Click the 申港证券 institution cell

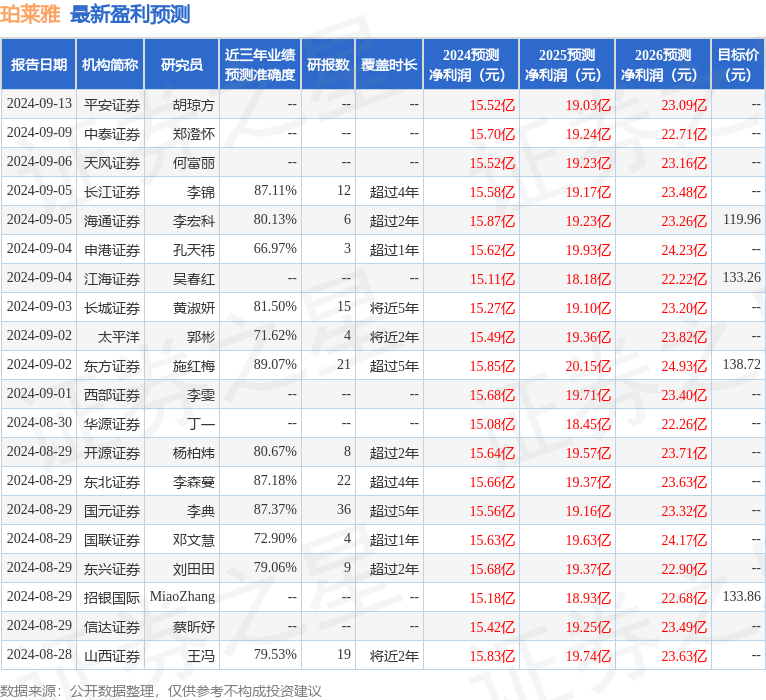pos(112,250)
